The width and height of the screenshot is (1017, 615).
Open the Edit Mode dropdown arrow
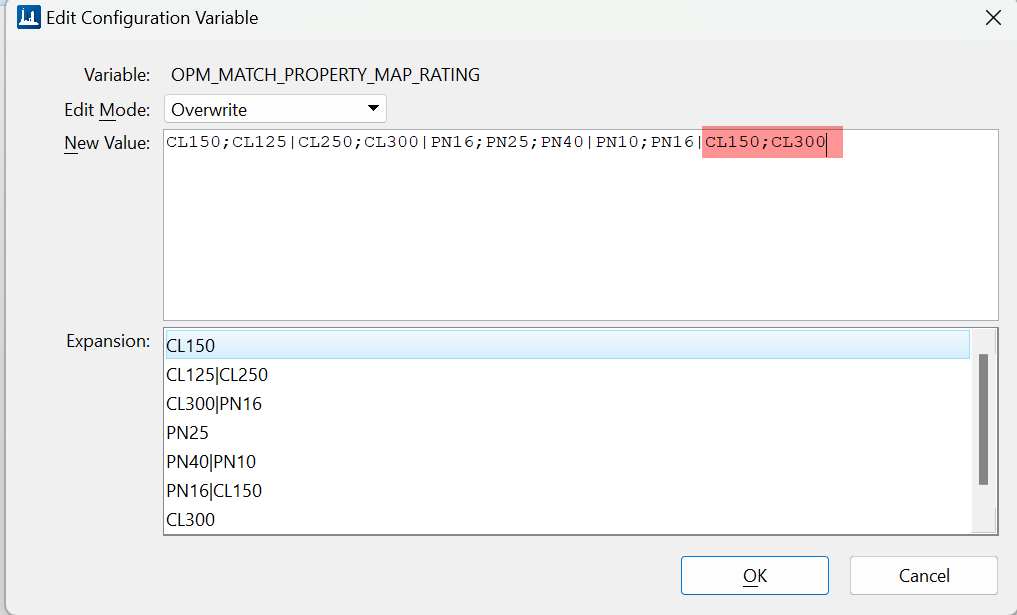tap(372, 108)
